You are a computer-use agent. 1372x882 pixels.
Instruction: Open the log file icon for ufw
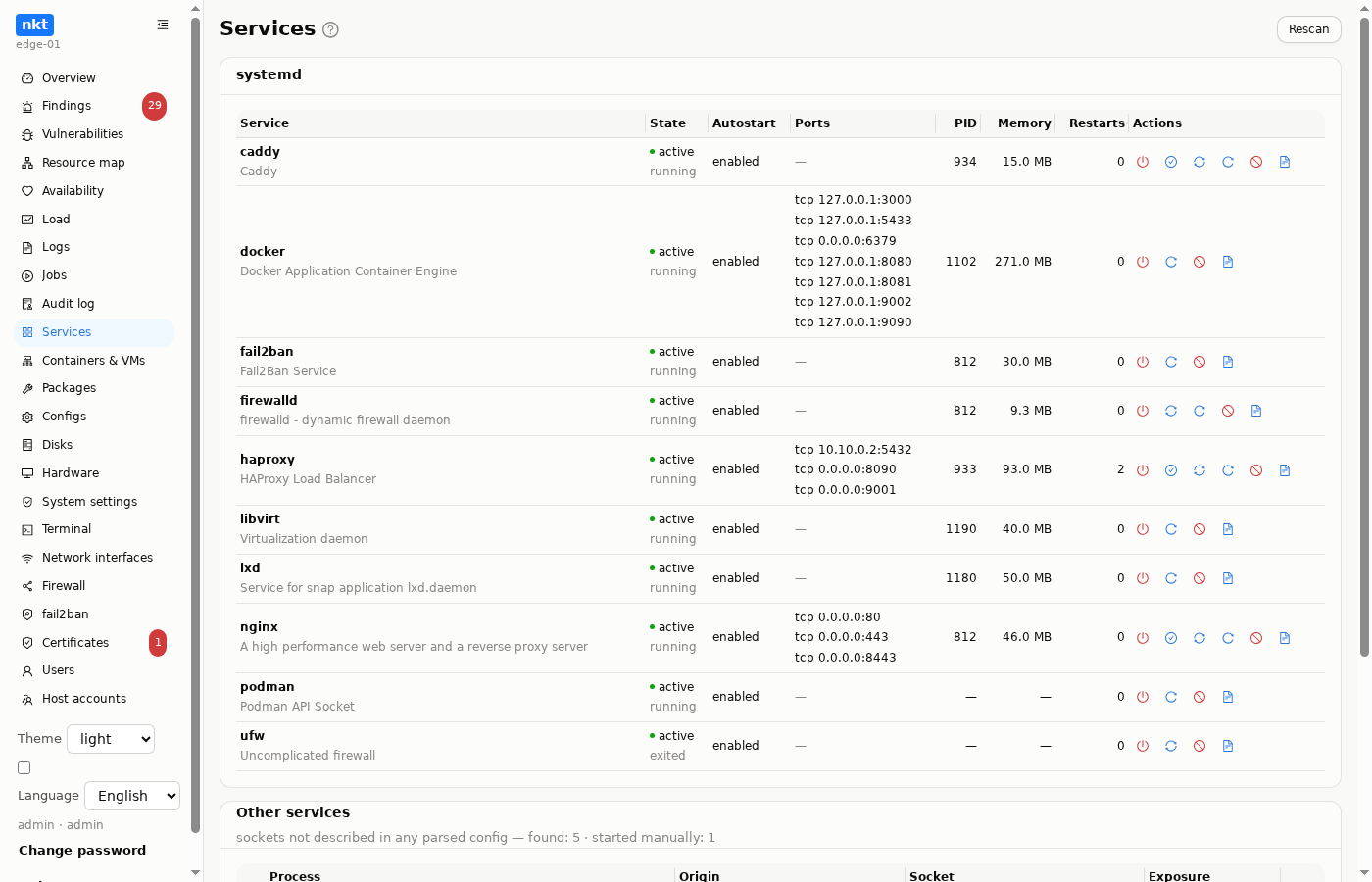[1228, 746]
